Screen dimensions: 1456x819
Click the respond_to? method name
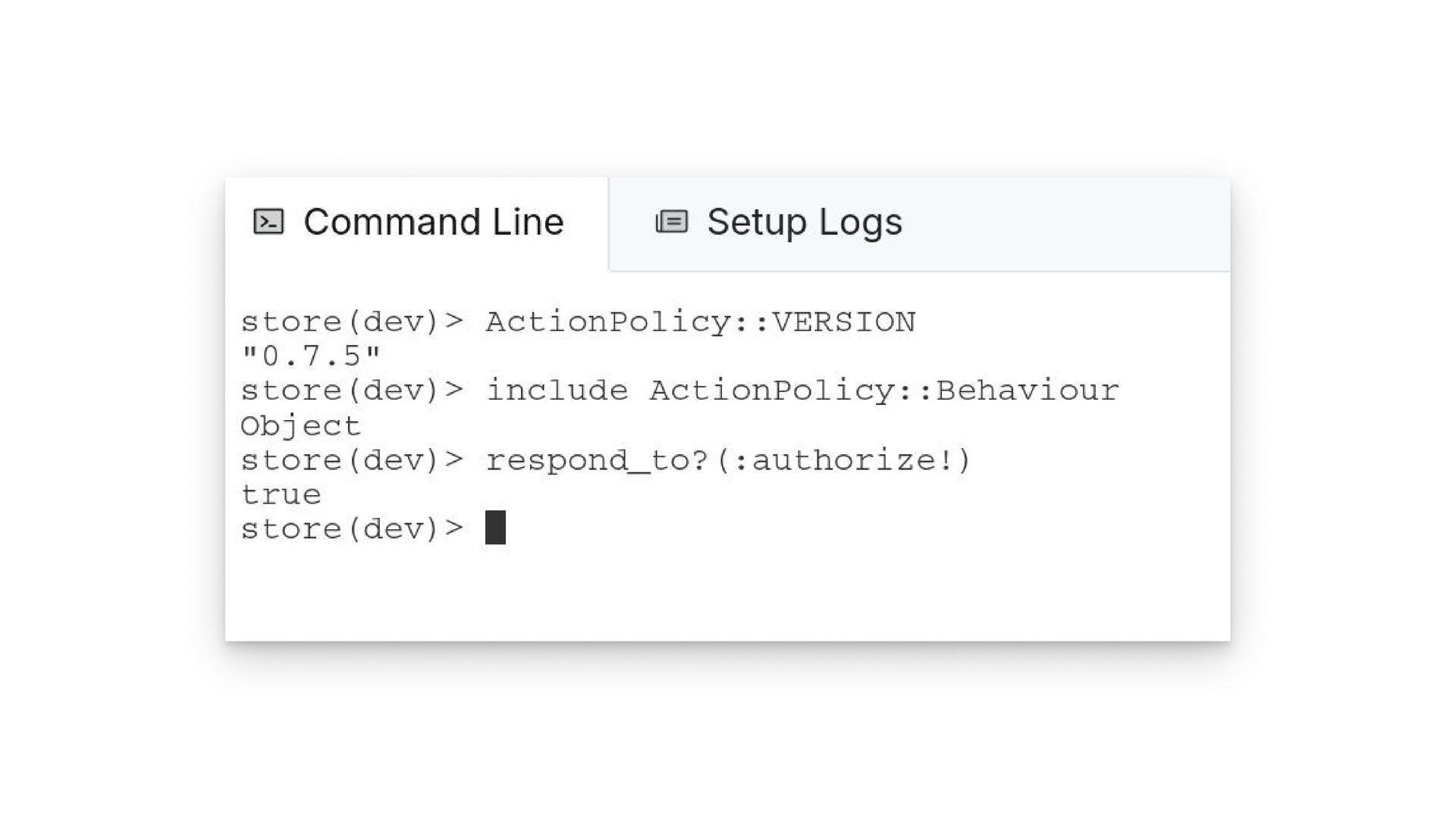[597, 461]
